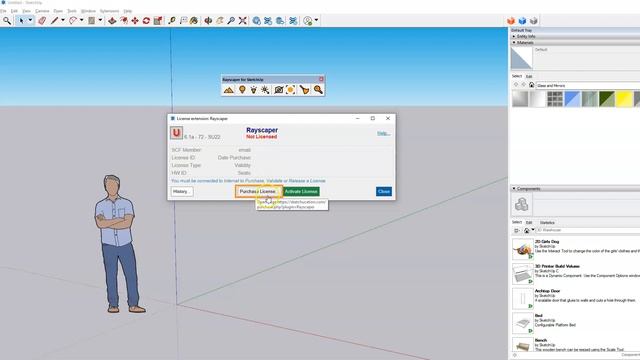Select the Text label tool
Screen dimensions: 640x360
click(x=183, y=20)
